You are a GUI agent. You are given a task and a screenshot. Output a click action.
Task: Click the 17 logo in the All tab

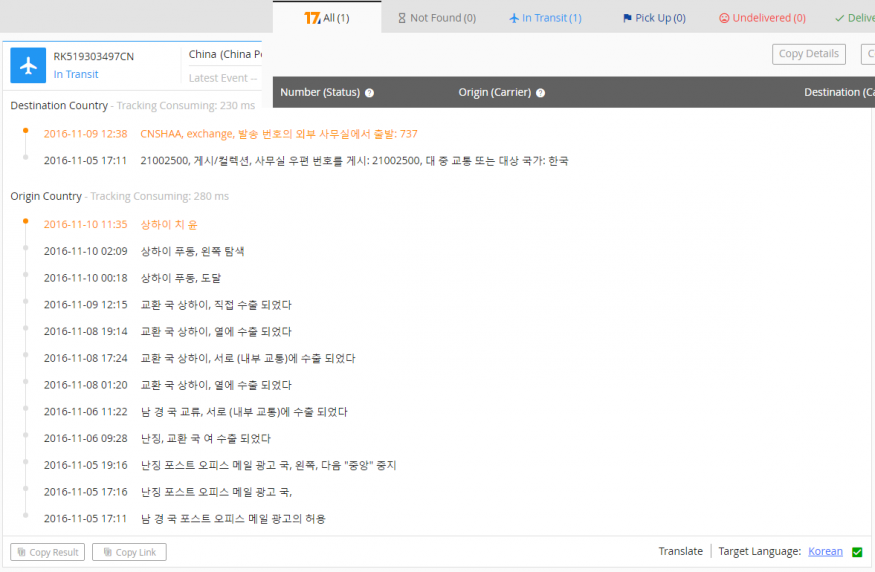(312, 18)
